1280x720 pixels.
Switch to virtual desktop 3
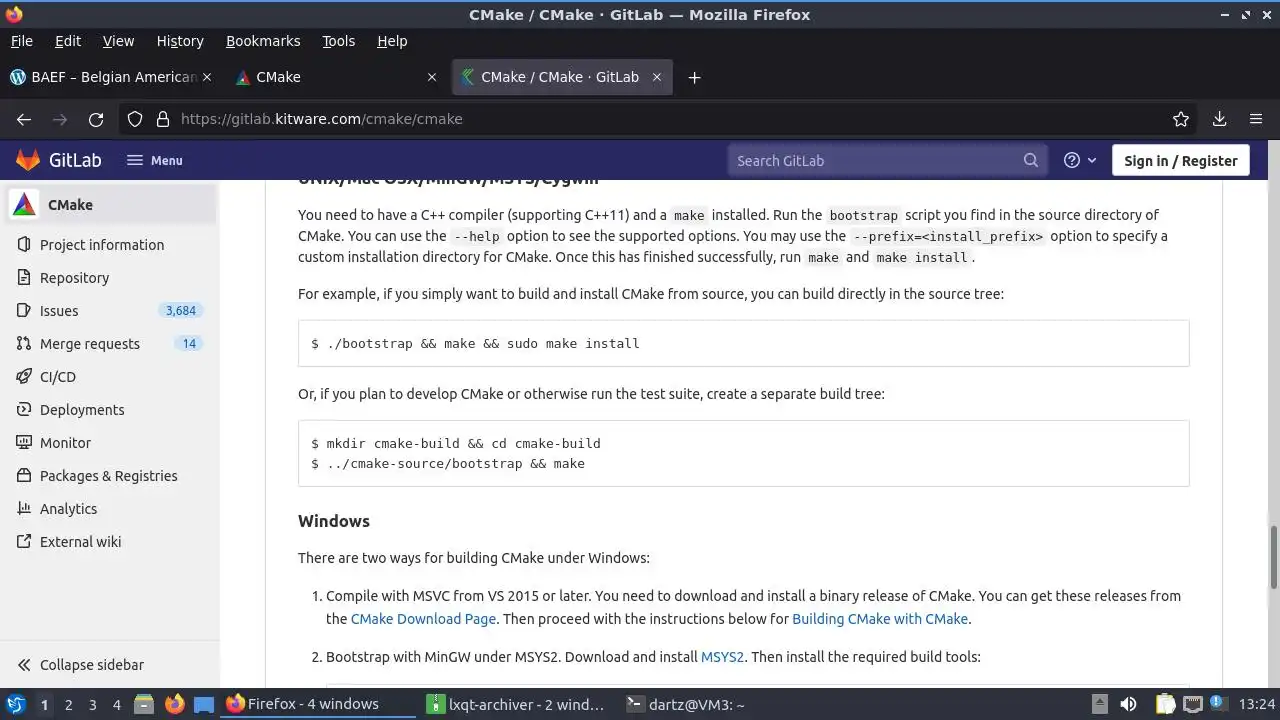tap(92, 705)
